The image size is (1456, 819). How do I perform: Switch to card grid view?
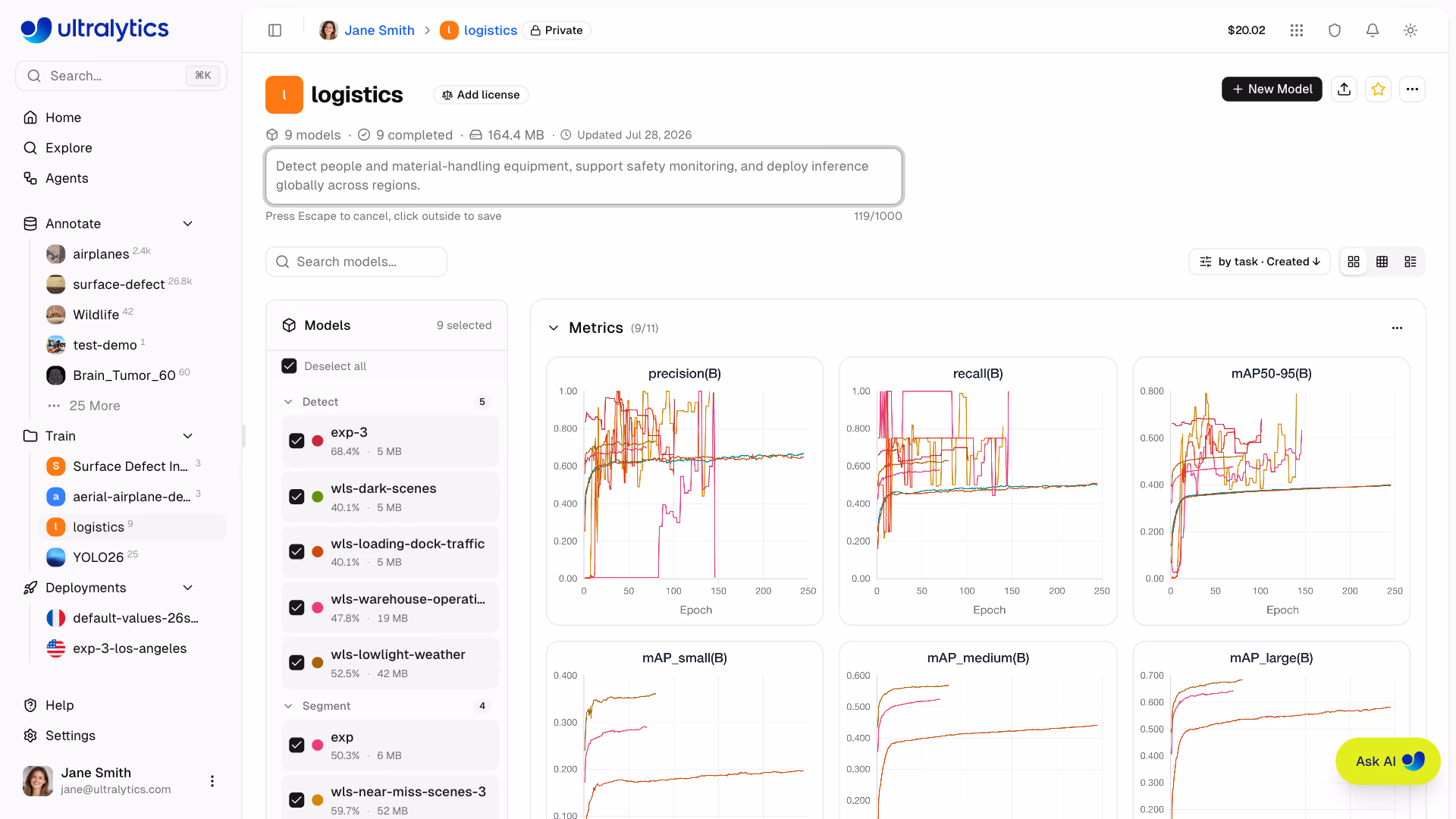(x=1354, y=262)
